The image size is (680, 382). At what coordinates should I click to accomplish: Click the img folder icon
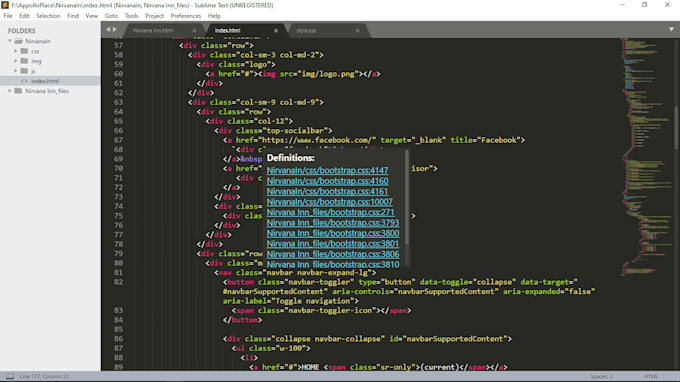[24, 61]
